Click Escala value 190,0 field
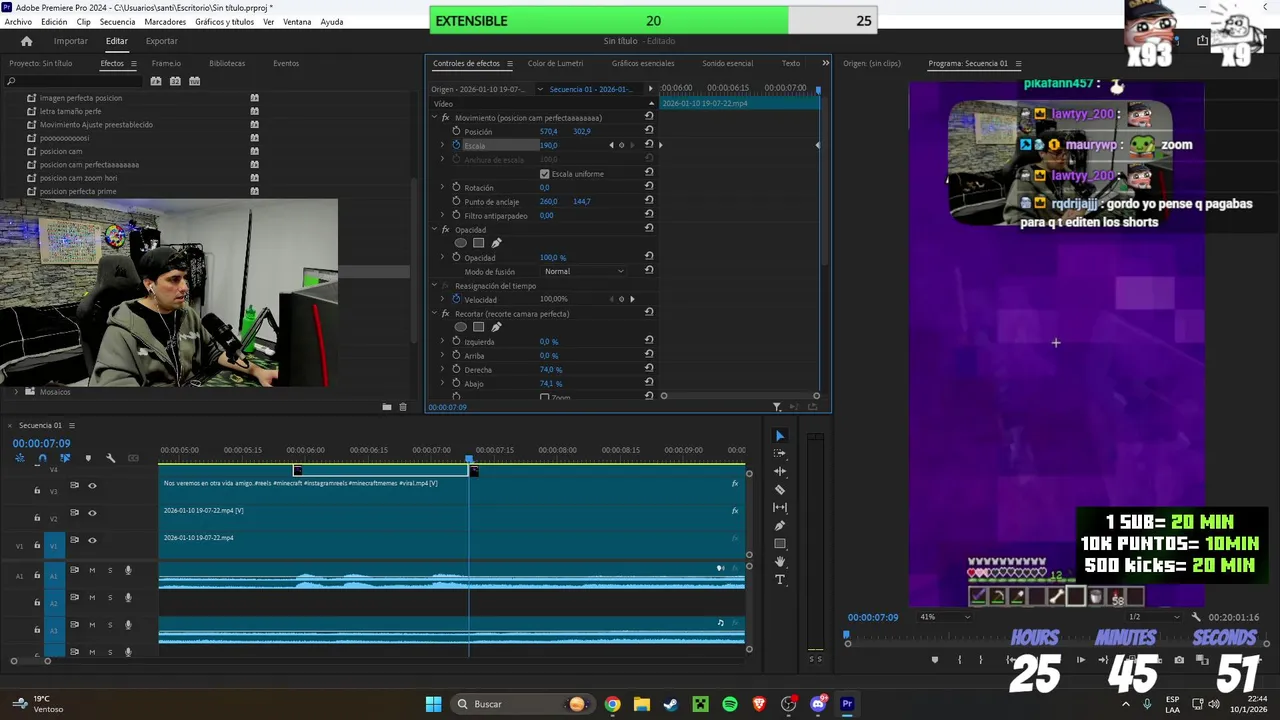 pyautogui.click(x=549, y=145)
